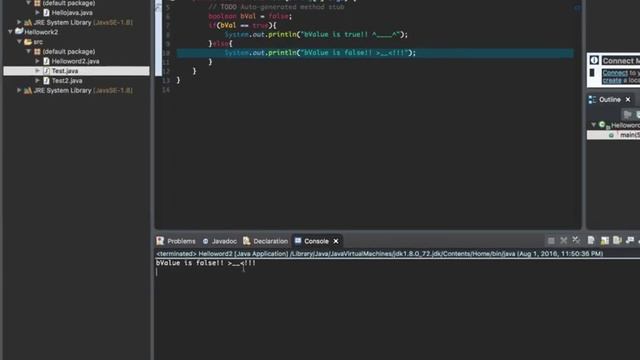Click 'boolean bVal = false;' code line
This screenshot has width=640, height=360.
(250, 16)
